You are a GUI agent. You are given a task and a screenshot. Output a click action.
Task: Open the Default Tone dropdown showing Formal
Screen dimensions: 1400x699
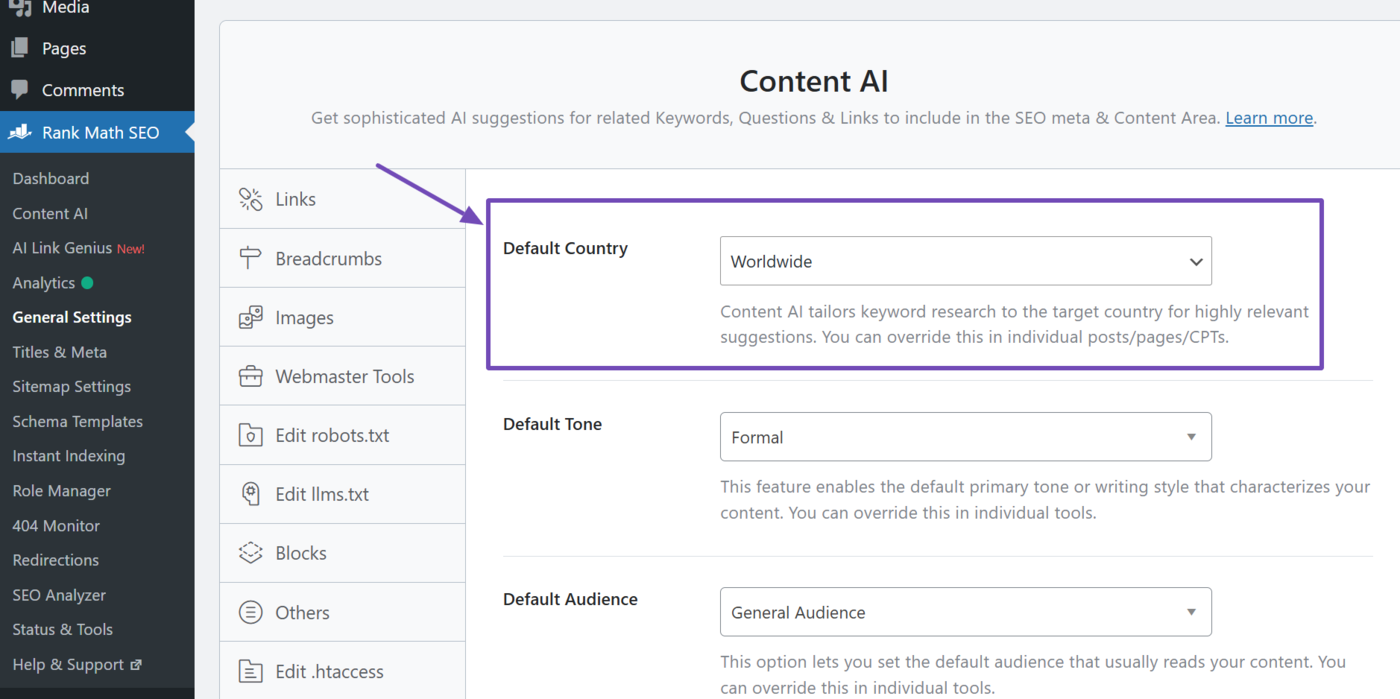click(x=966, y=437)
